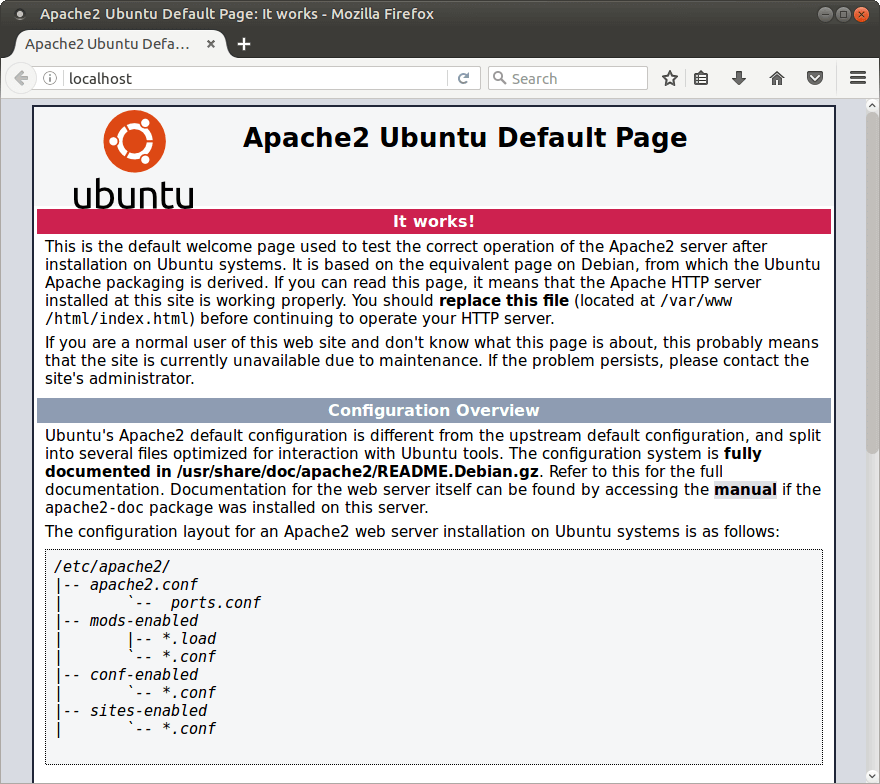Click the back arrow navigation button

click(x=21, y=78)
